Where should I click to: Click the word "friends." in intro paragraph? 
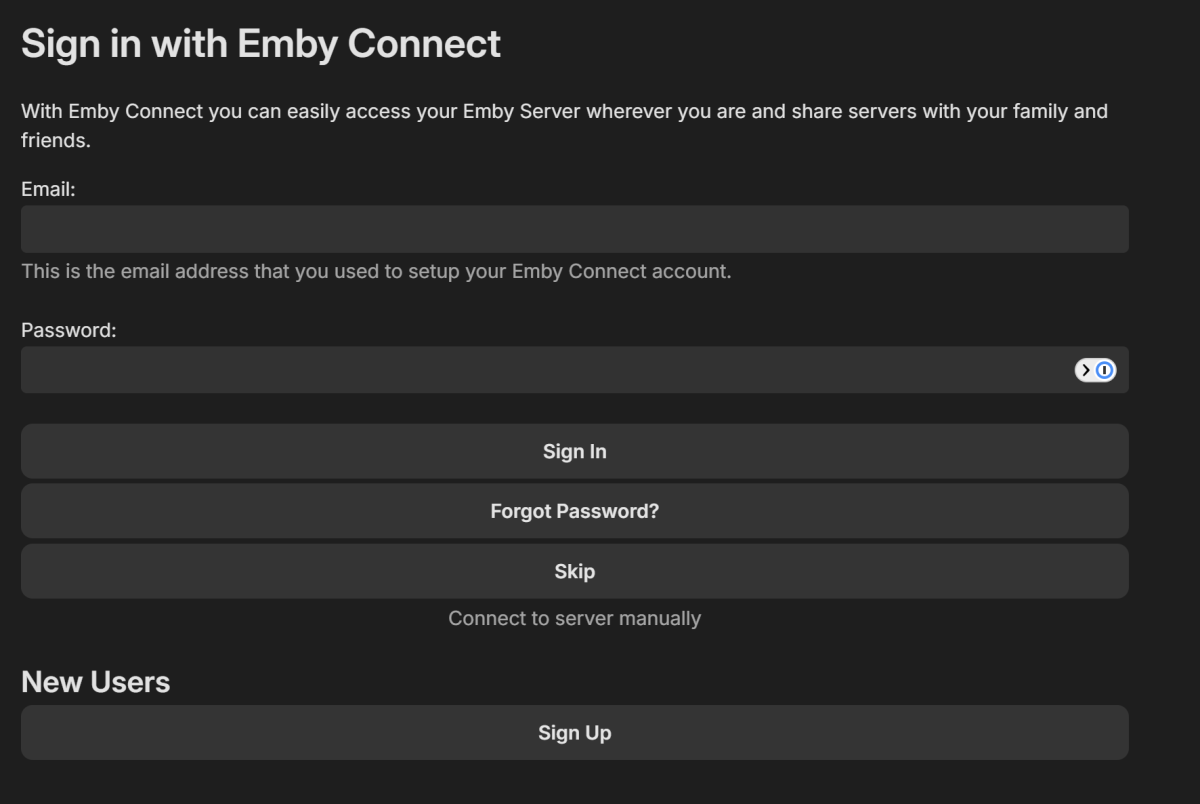(x=55, y=140)
